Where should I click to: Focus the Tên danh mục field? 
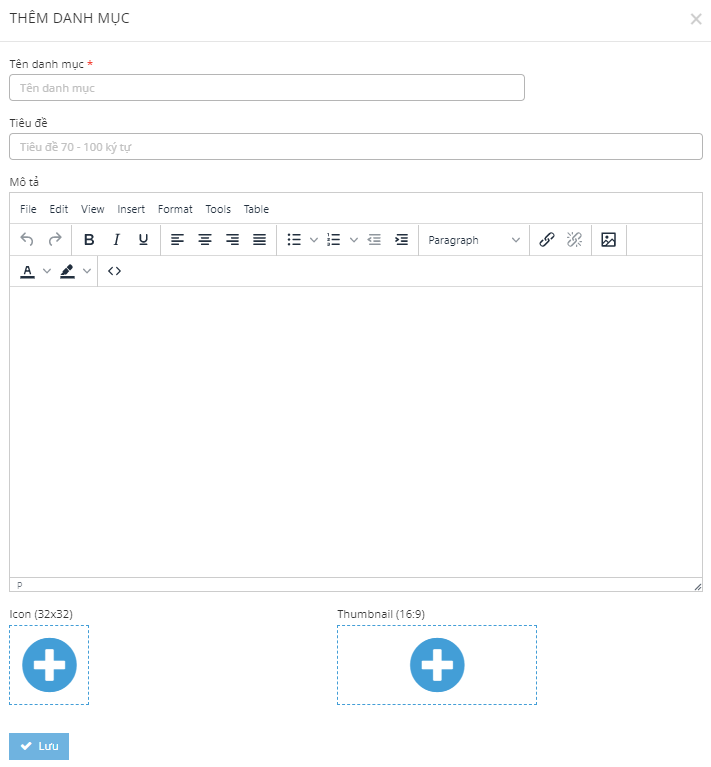pos(267,88)
